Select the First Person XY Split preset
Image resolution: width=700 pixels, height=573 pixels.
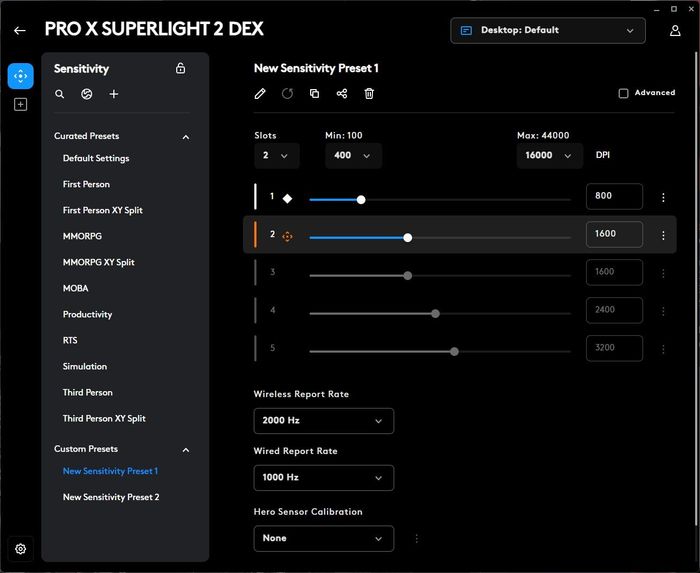tap(103, 210)
